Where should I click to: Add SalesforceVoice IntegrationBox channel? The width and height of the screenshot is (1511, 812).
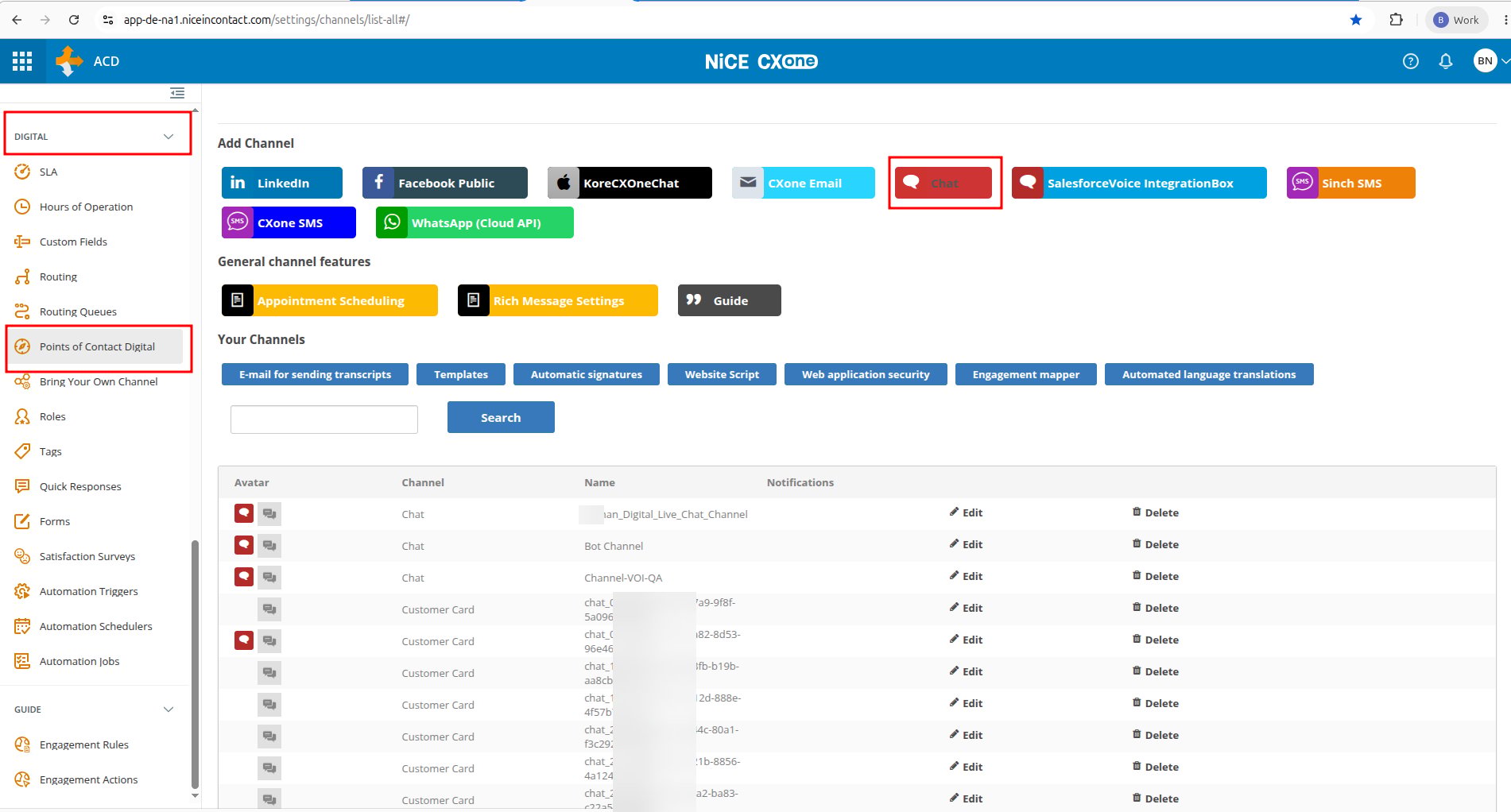[x=1139, y=183]
